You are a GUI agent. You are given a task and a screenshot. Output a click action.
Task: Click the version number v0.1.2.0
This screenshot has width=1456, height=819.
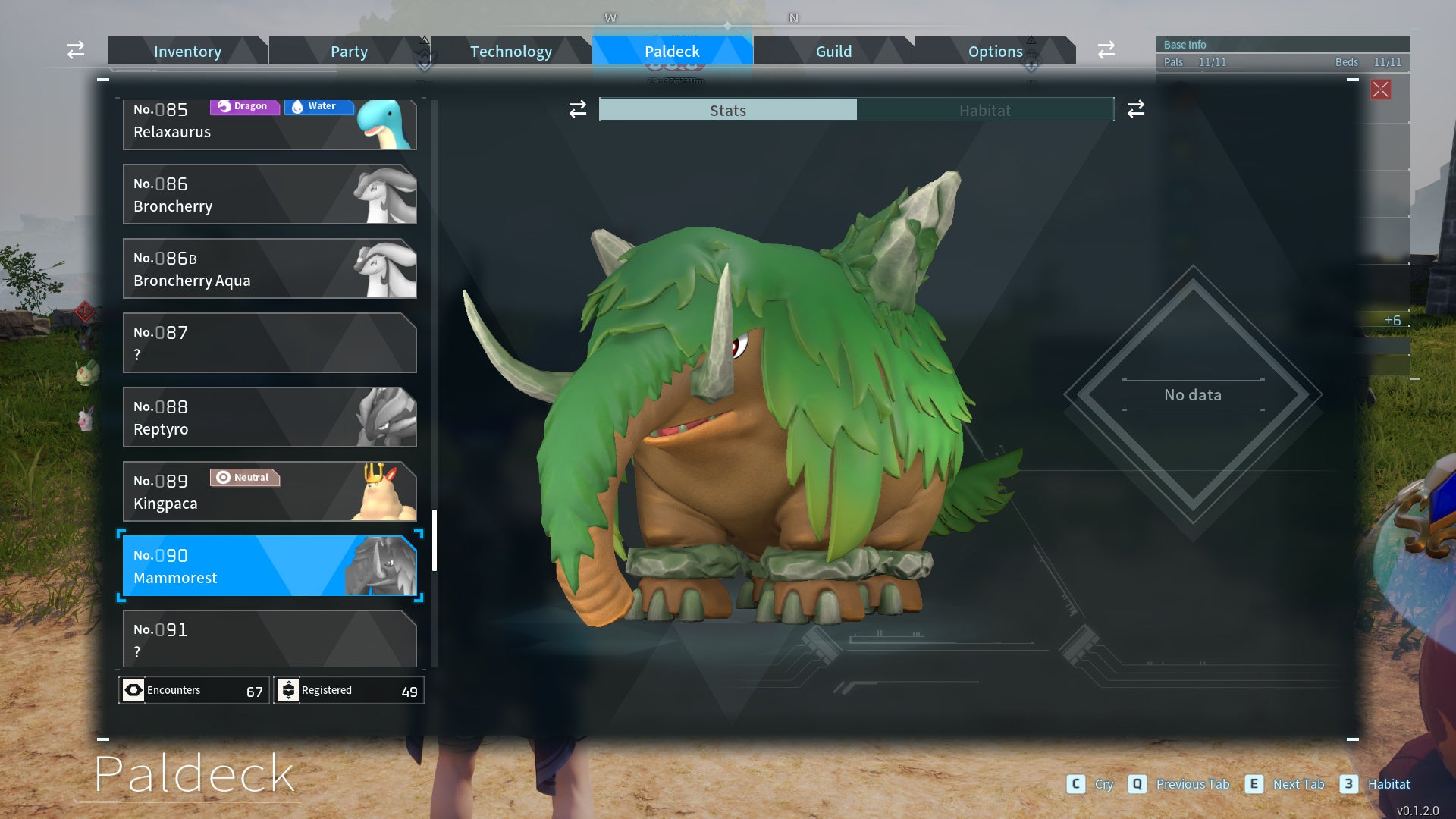click(1417, 811)
